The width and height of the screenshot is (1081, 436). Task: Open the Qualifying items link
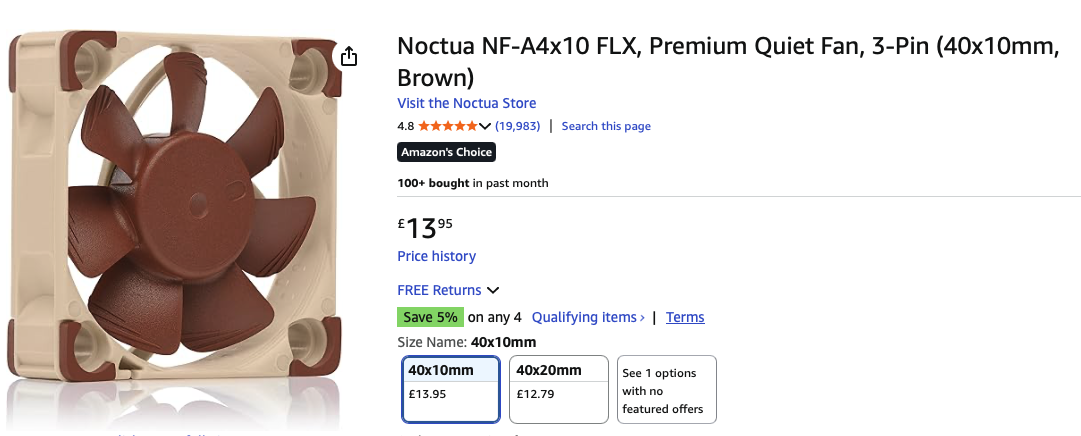point(588,317)
